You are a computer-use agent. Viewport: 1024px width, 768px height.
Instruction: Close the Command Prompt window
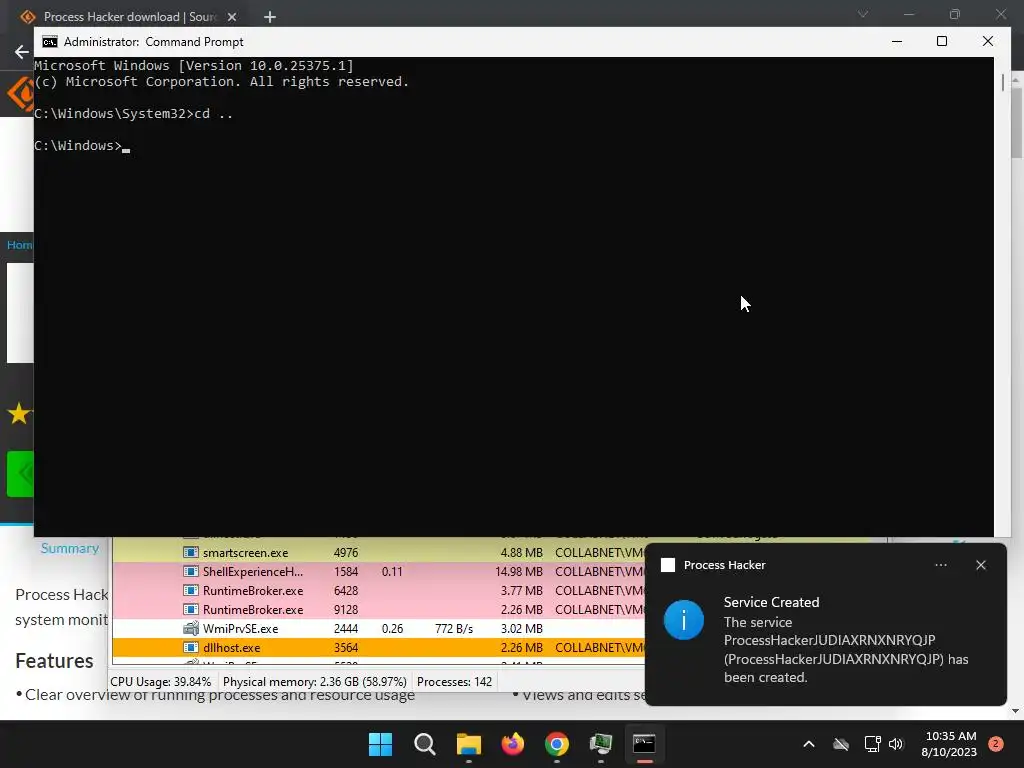point(987,41)
